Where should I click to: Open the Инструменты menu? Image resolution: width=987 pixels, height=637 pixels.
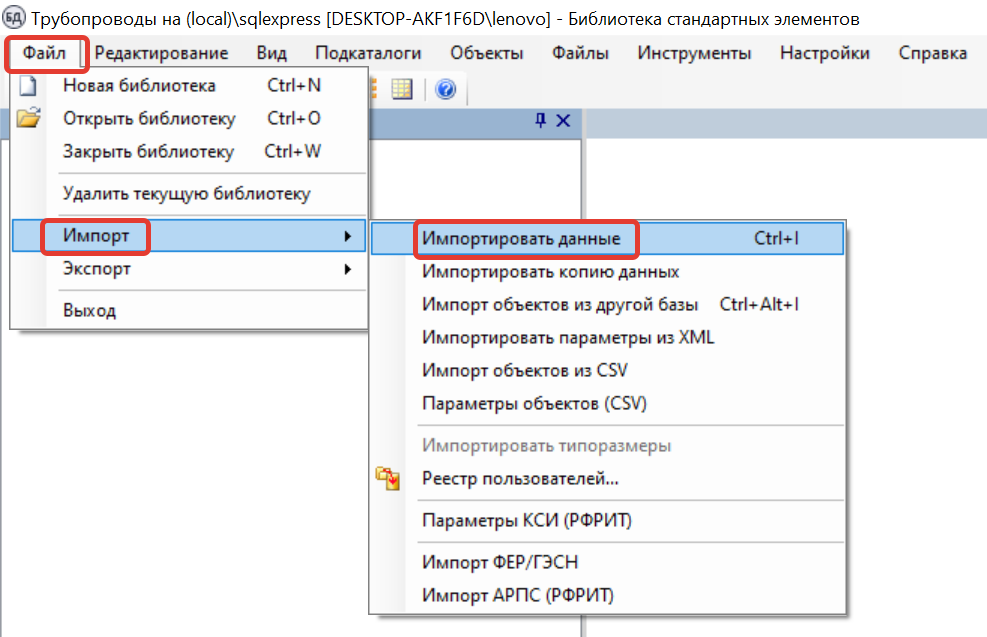694,53
